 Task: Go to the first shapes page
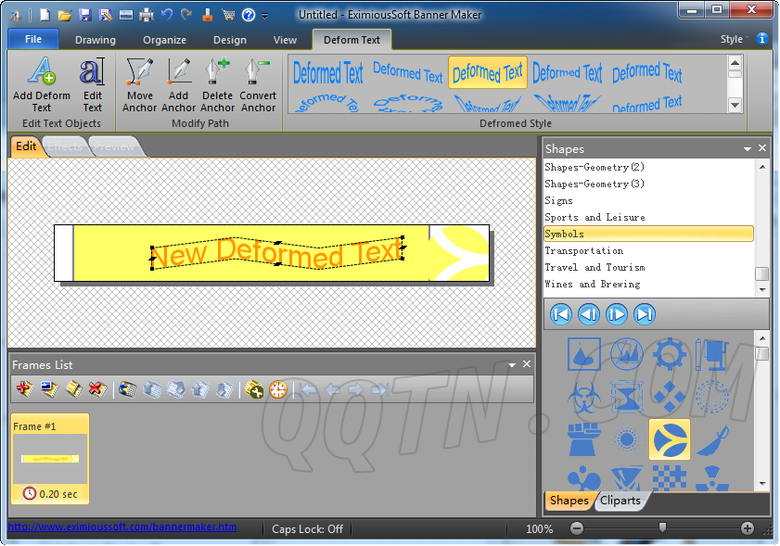(561, 314)
